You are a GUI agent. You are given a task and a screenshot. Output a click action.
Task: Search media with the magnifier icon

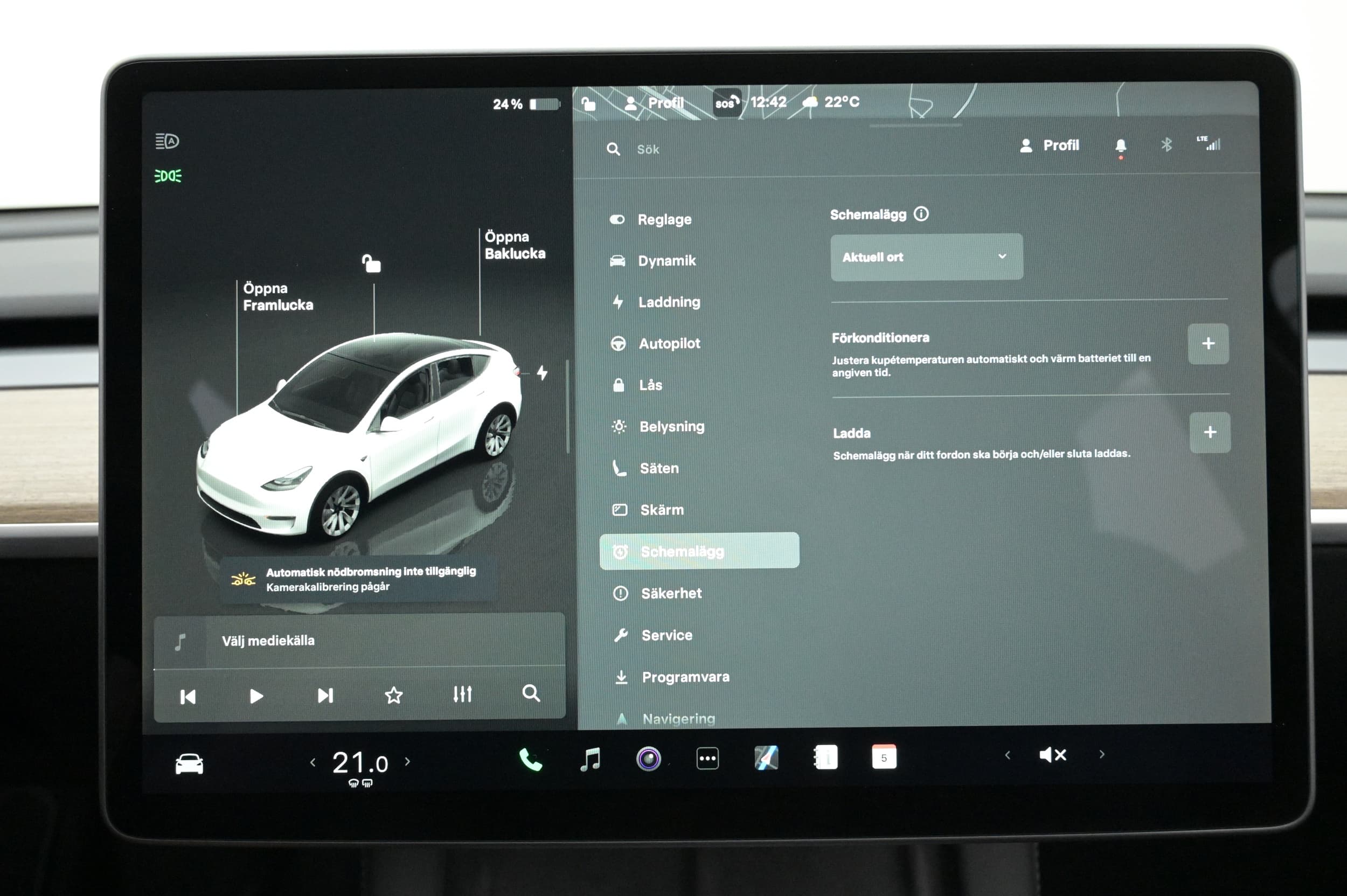click(531, 693)
